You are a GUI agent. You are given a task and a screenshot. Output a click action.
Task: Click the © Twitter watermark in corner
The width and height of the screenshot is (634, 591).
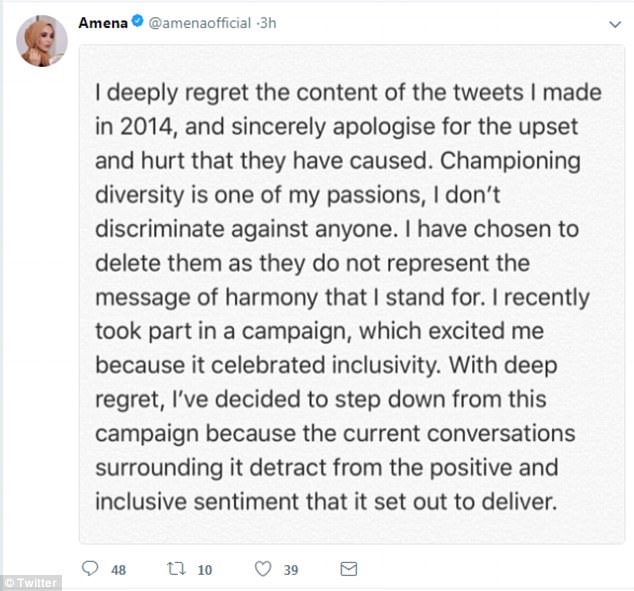31,582
